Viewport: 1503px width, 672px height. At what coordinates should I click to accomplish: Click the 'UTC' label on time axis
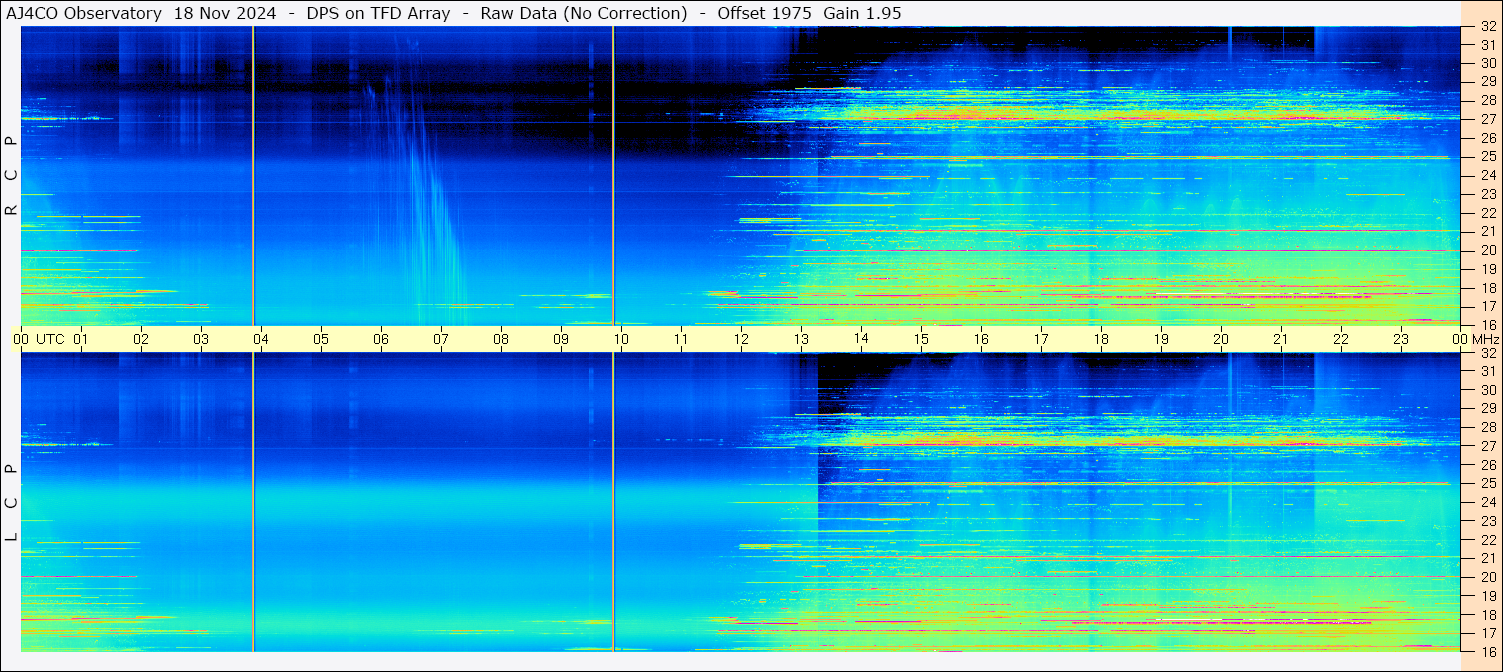(50, 339)
